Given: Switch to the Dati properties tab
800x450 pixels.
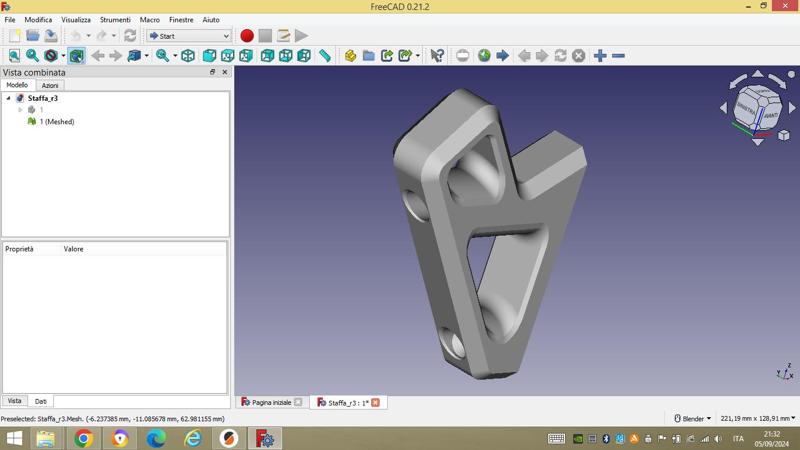Looking at the screenshot, I should (41, 402).
